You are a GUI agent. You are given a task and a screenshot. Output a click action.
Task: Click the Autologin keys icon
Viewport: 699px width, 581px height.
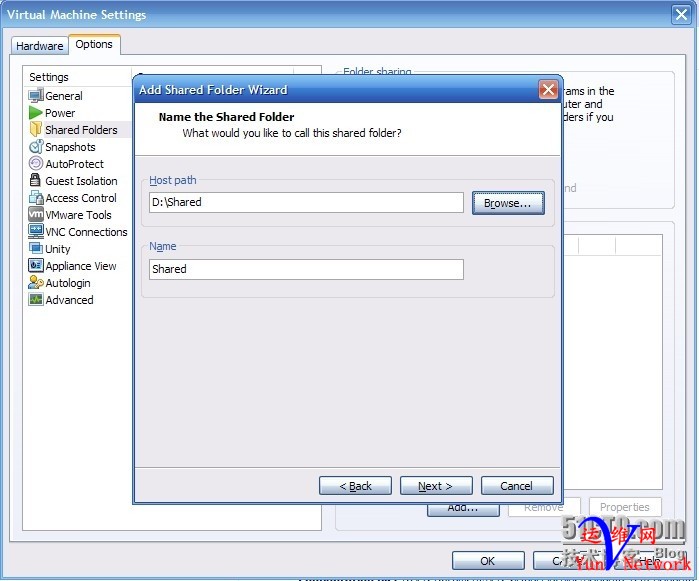pyautogui.click(x=36, y=283)
